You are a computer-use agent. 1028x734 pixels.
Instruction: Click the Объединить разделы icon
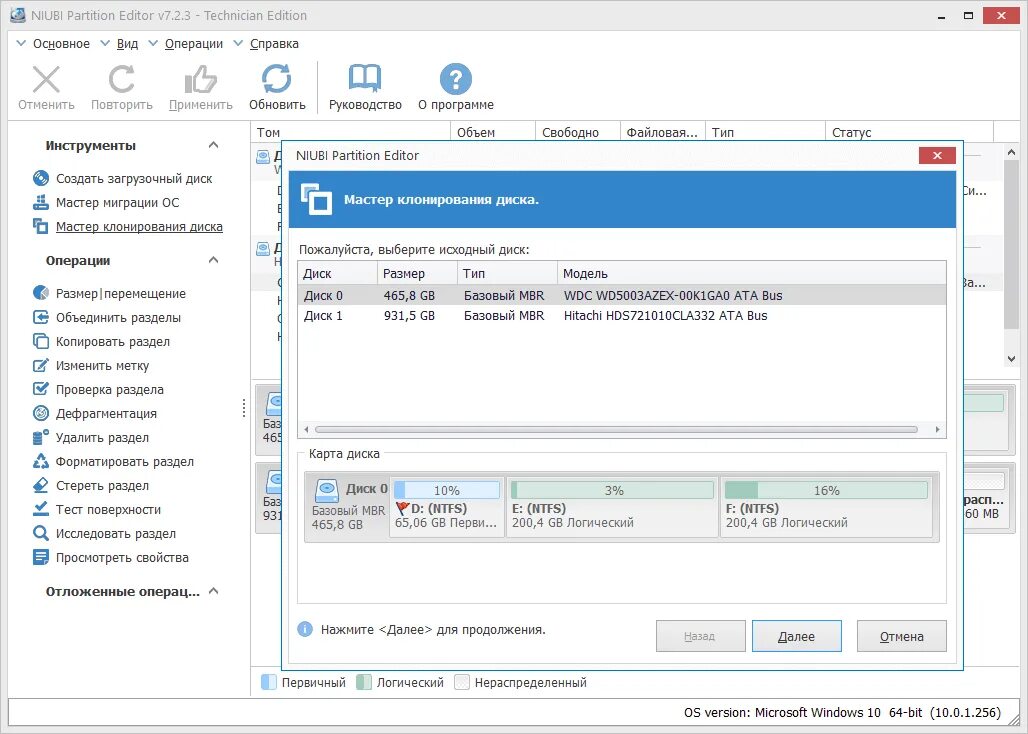(41, 317)
